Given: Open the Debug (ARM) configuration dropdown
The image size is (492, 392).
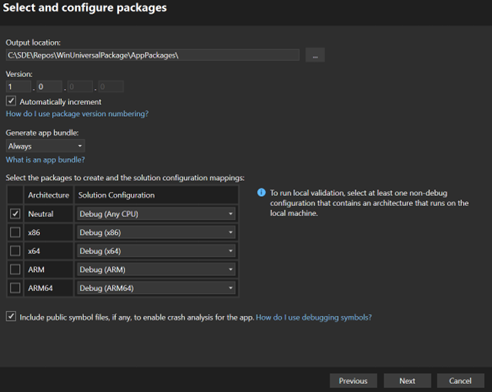Looking at the screenshot, I should coord(156,269).
